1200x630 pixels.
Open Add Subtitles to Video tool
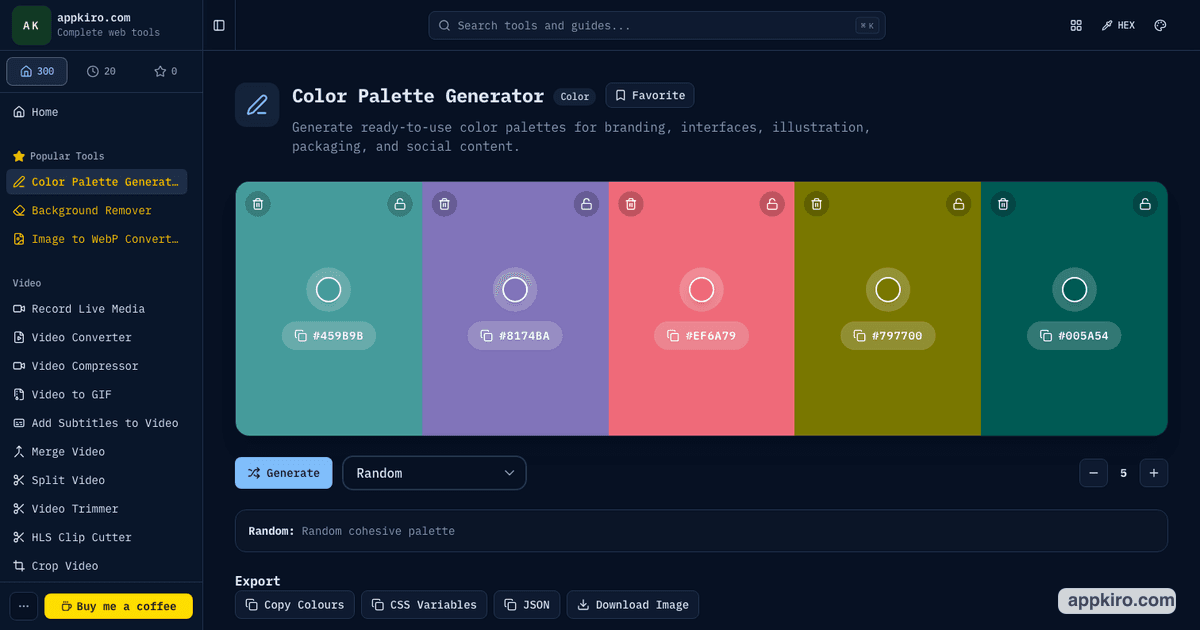[x=96, y=423]
